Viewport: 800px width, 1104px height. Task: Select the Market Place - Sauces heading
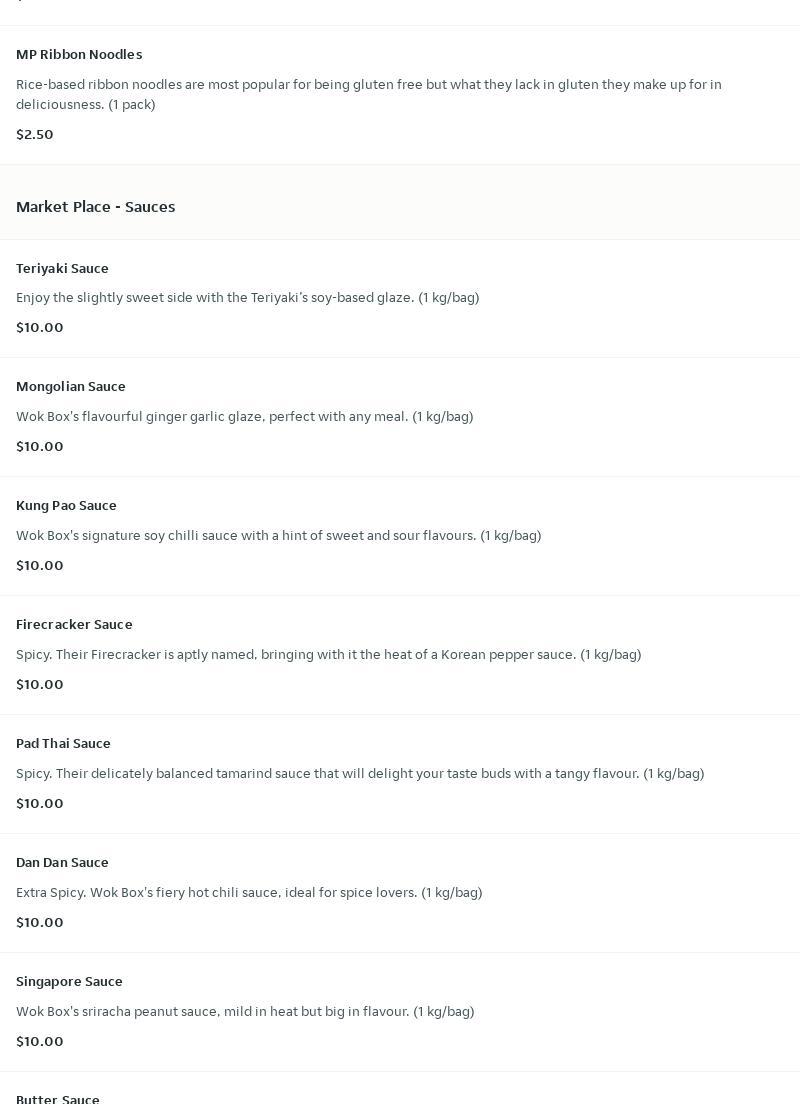96,207
